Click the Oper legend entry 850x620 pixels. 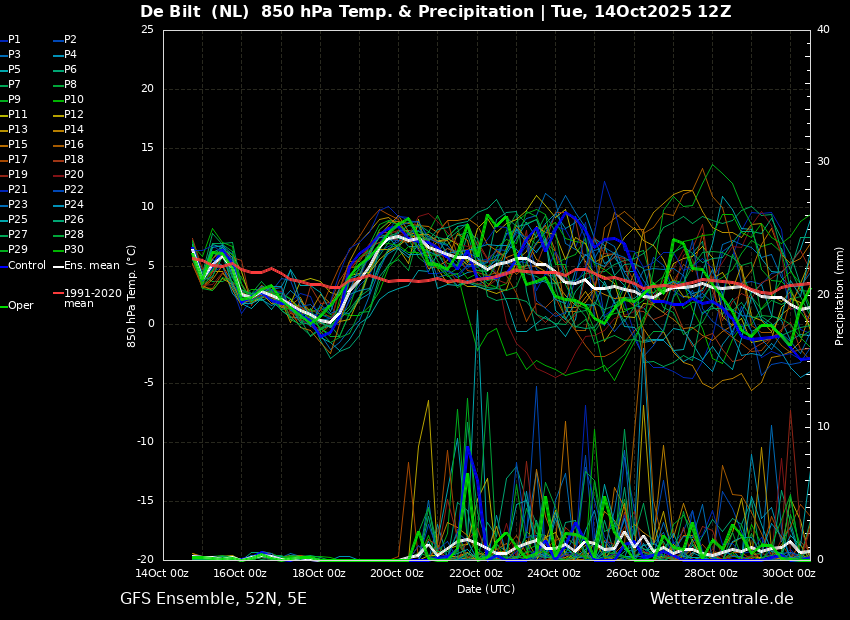coord(17,306)
